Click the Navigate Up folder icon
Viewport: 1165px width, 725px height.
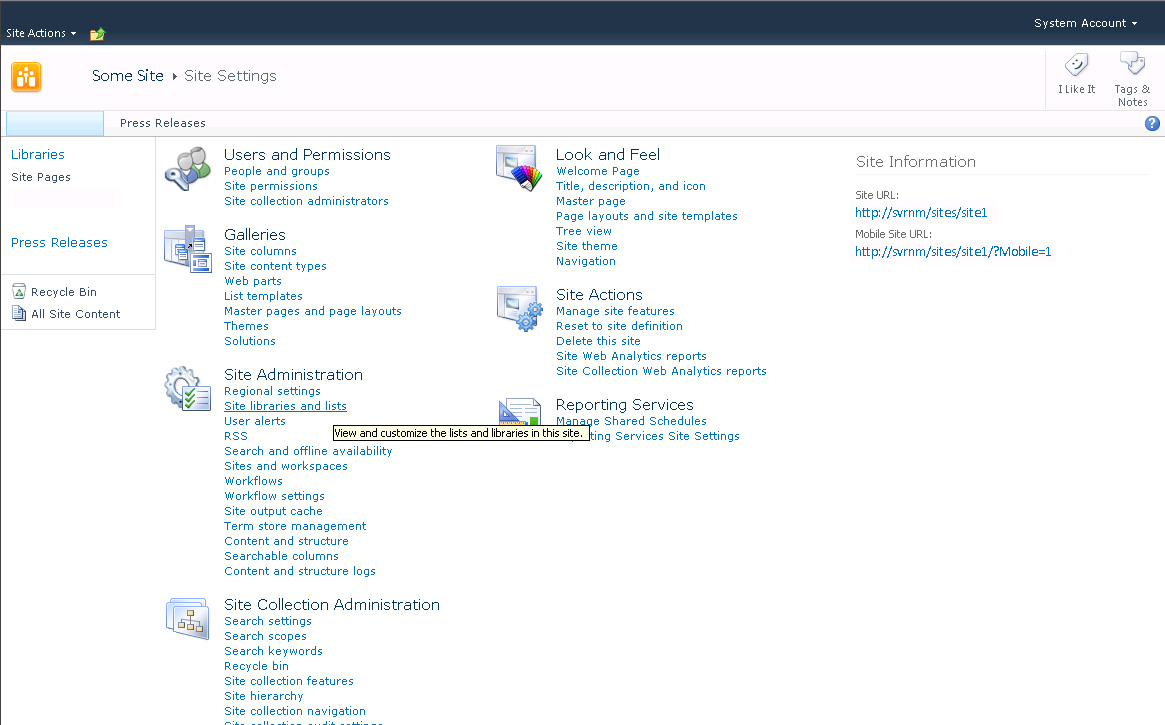(x=97, y=34)
